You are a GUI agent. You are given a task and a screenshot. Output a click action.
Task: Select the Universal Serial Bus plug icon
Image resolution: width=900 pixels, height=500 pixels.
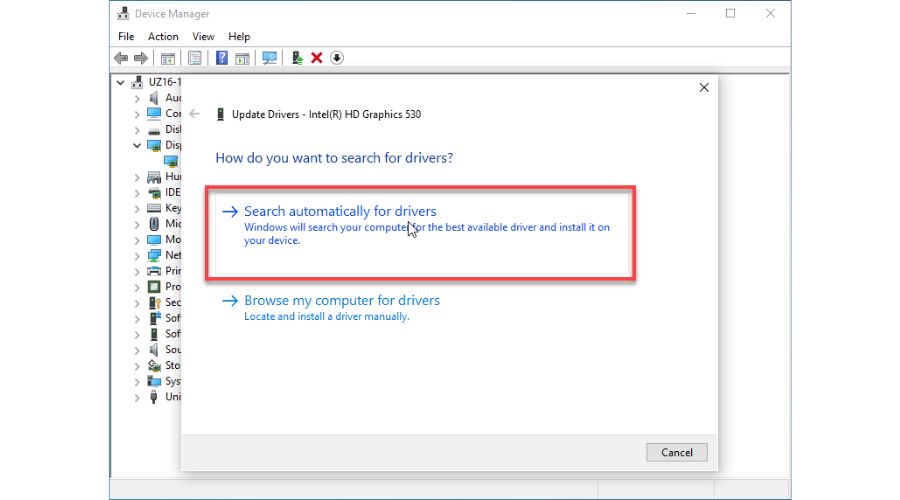point(154,397)
